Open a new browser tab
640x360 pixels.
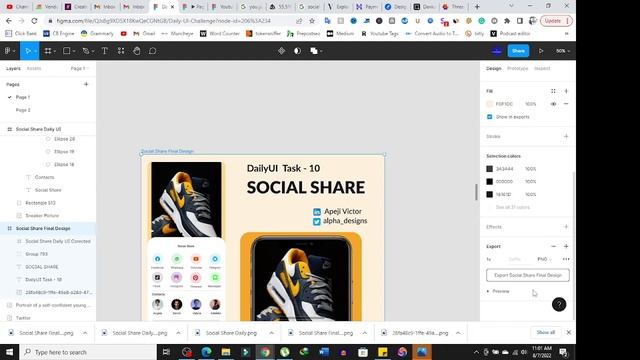pyautogui.click(x=477, y=7)
